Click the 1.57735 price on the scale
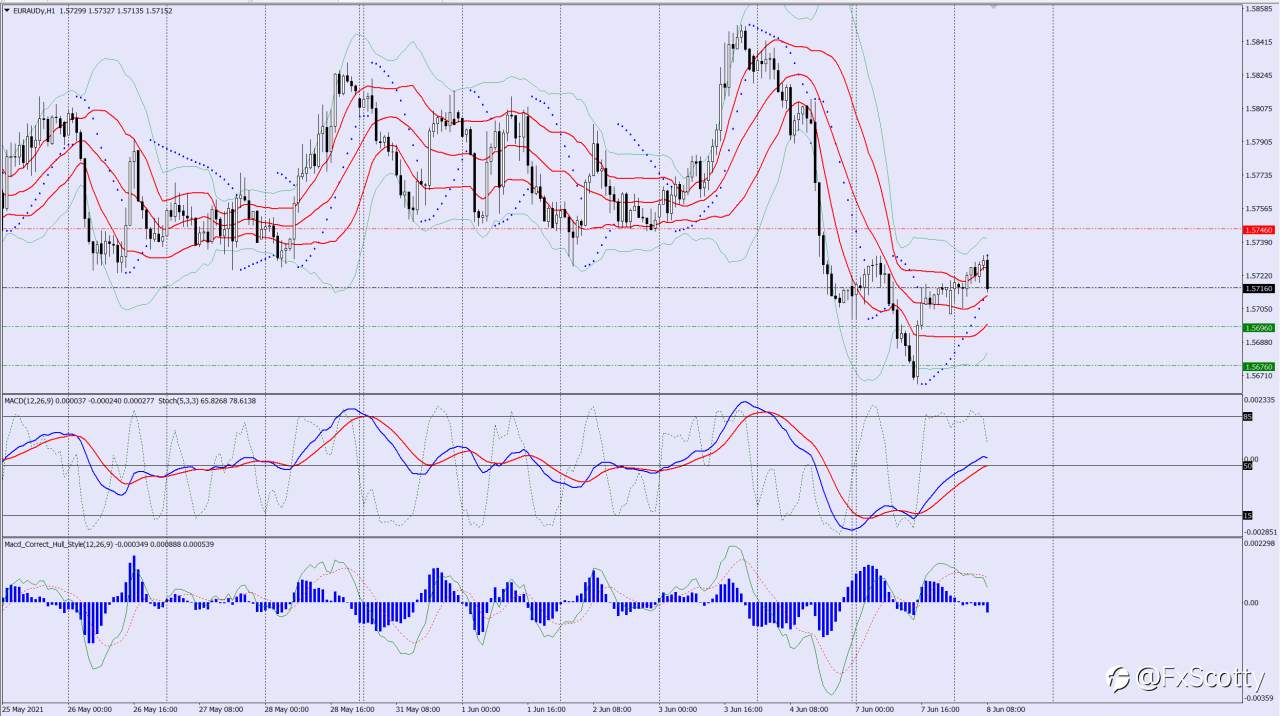This screenshot has width=1280, height=716. point(1259,175)
